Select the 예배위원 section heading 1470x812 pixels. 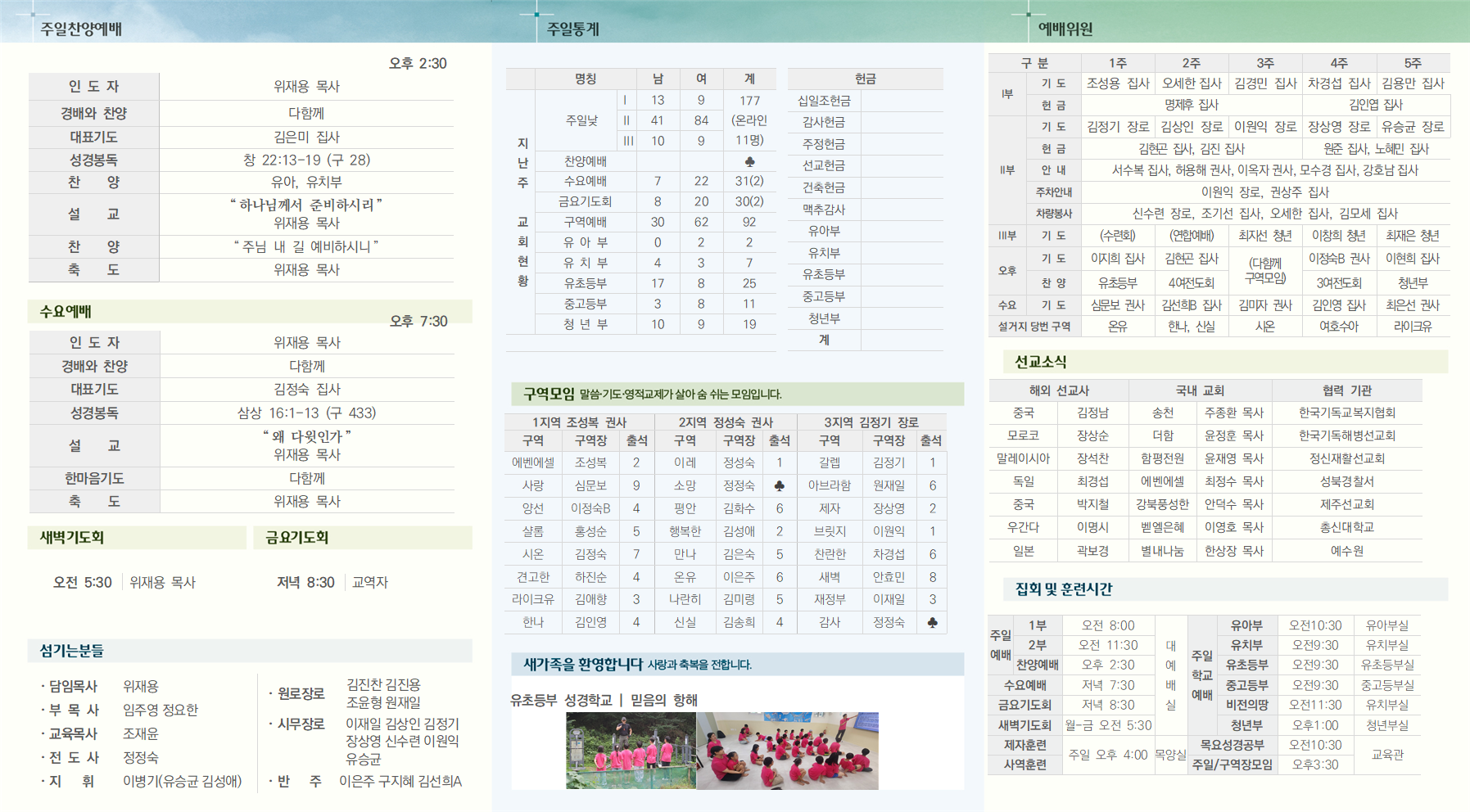point(1065,29)
